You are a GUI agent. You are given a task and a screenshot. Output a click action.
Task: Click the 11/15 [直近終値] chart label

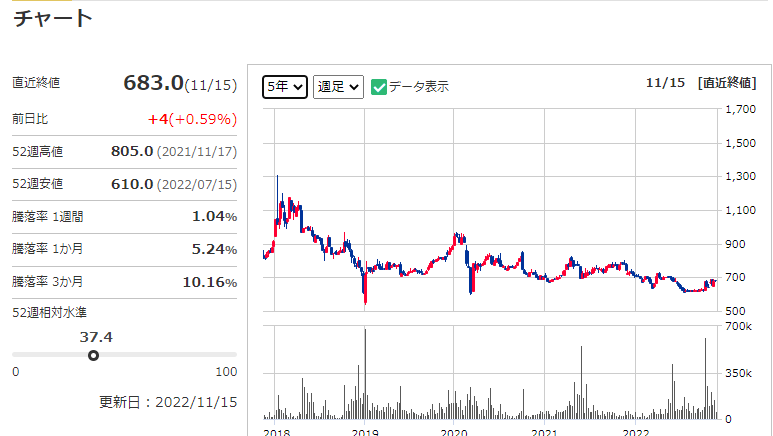(x=701, y=83)
